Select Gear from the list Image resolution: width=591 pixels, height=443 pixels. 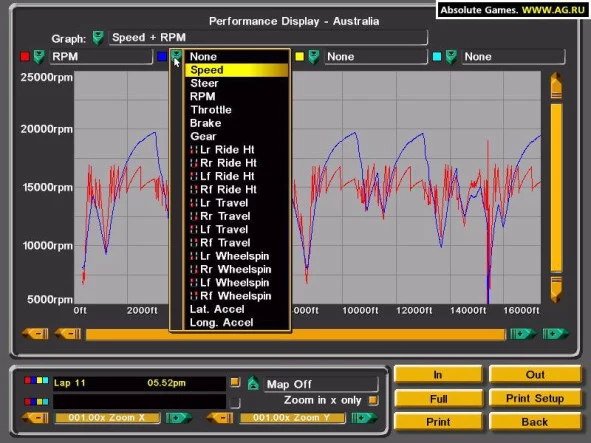(237, 136)
